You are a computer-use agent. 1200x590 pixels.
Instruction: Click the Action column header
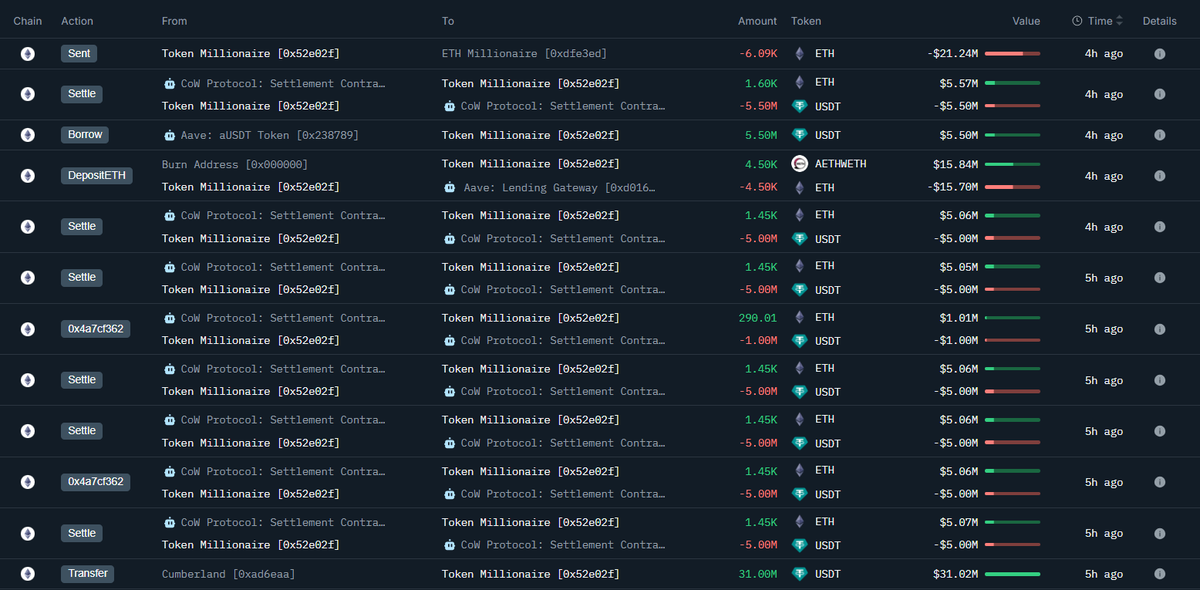click(77, 21)
